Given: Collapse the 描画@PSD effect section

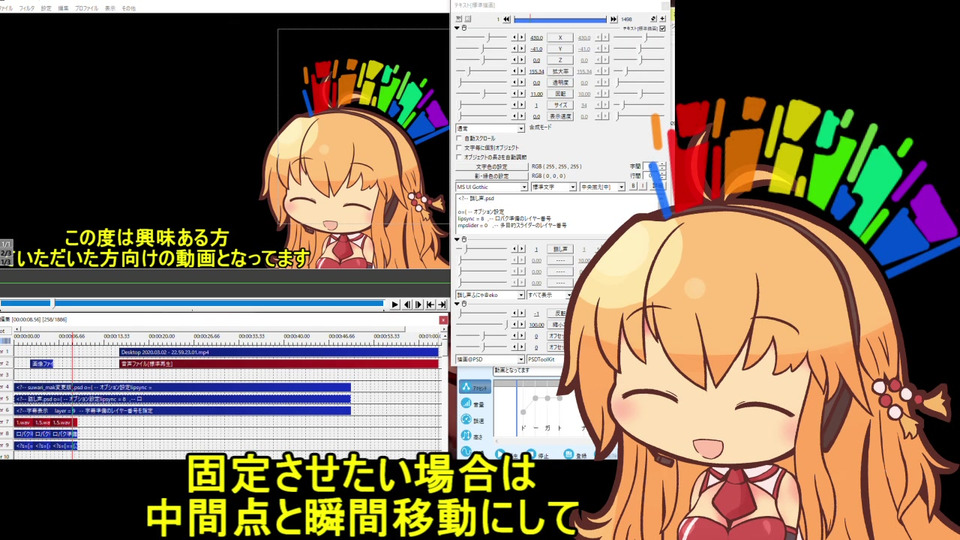Looking at the screenshot, I should 457,303.
